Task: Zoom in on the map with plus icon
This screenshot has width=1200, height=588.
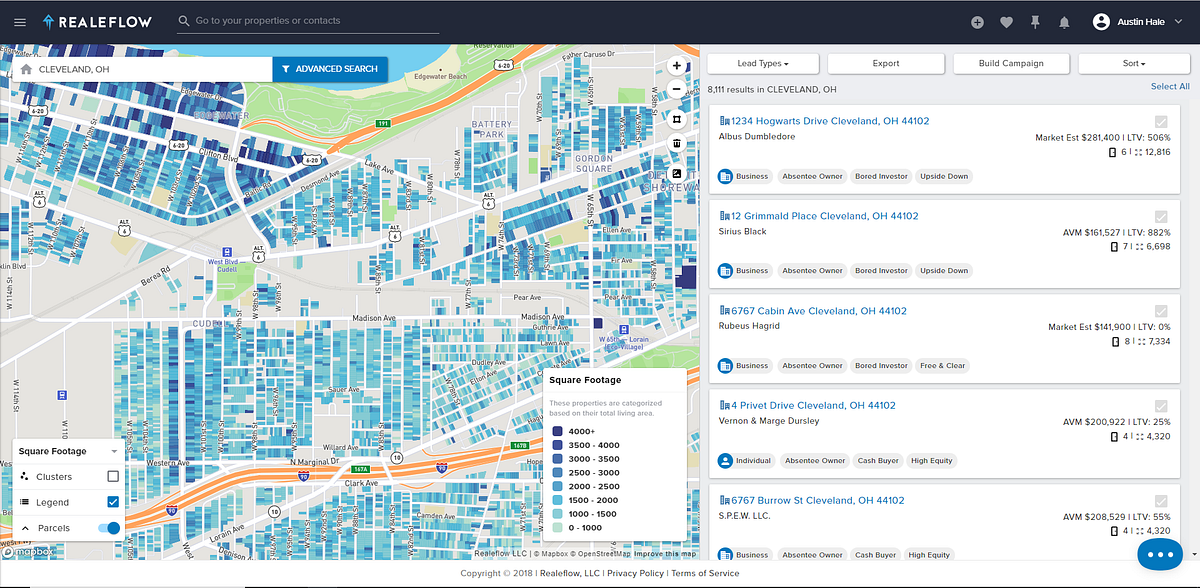Action: pyautogui.click(x=676, y=65)
